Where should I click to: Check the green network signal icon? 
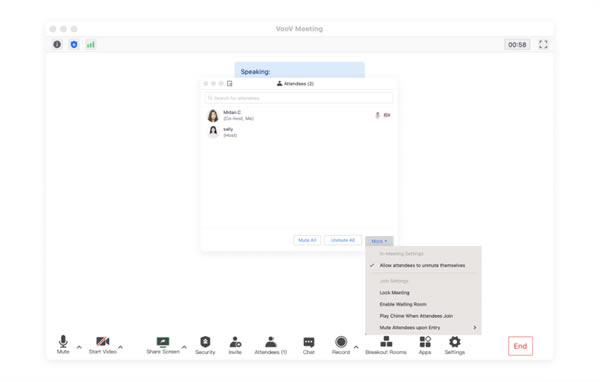tap(91, 44)
